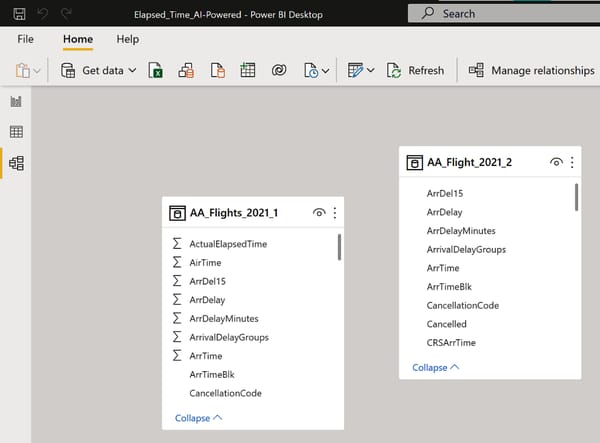600x443 pixels.
Task: Open the Excel workbook data source
Action: coord(156,71)
